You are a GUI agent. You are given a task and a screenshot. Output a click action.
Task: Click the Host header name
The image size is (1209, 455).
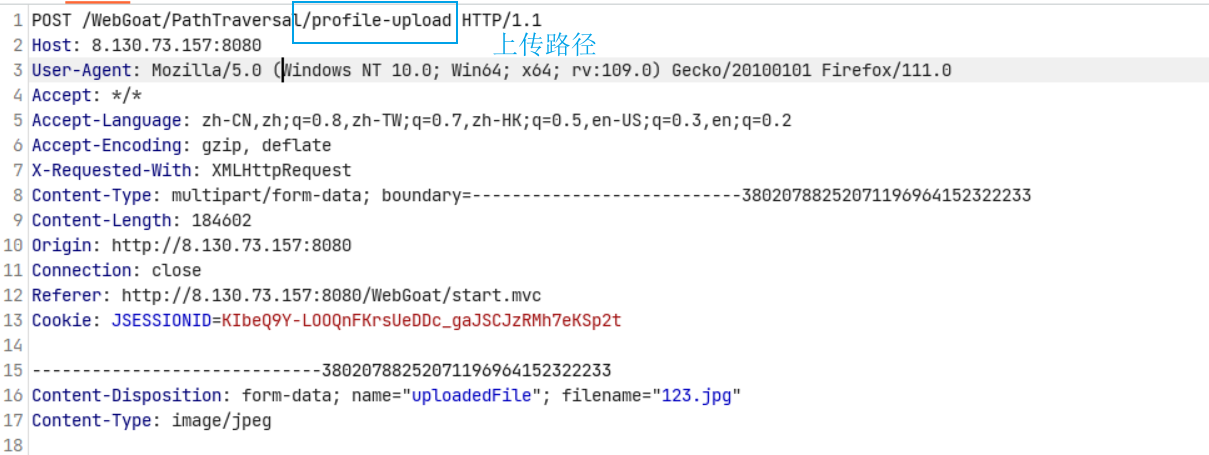pos(54,45)
